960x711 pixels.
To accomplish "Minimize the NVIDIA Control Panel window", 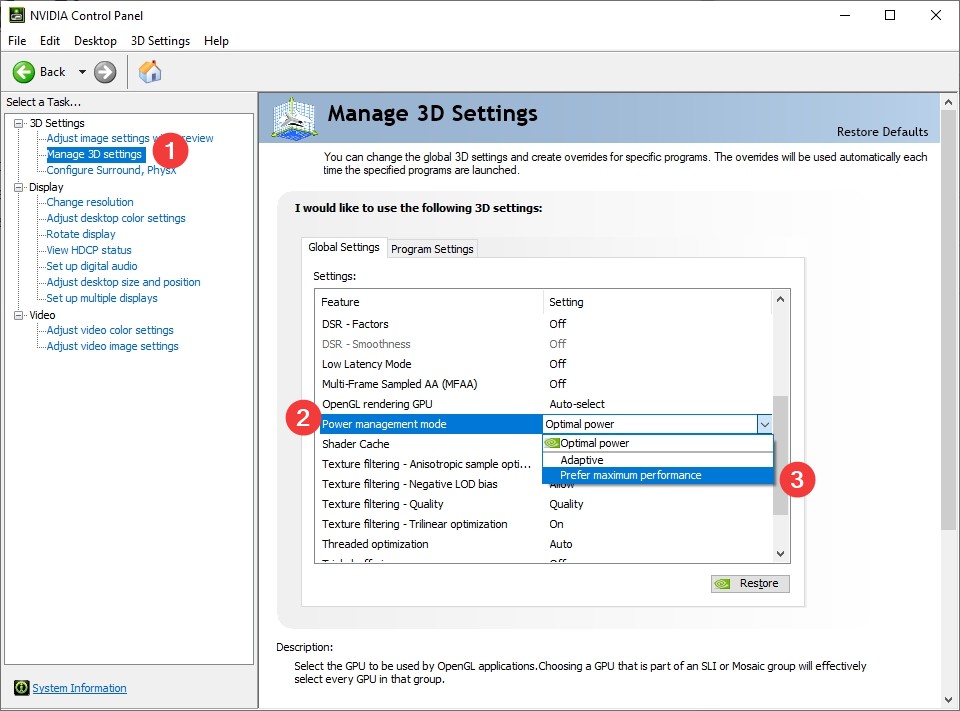I will click(x=846, y=15).
